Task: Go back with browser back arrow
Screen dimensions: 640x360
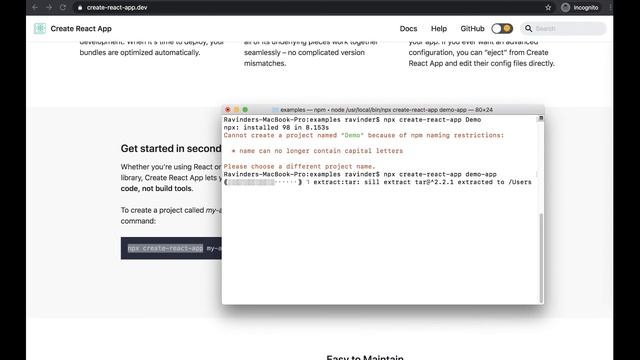Action: pyautogui.click(x=35, y=7)
